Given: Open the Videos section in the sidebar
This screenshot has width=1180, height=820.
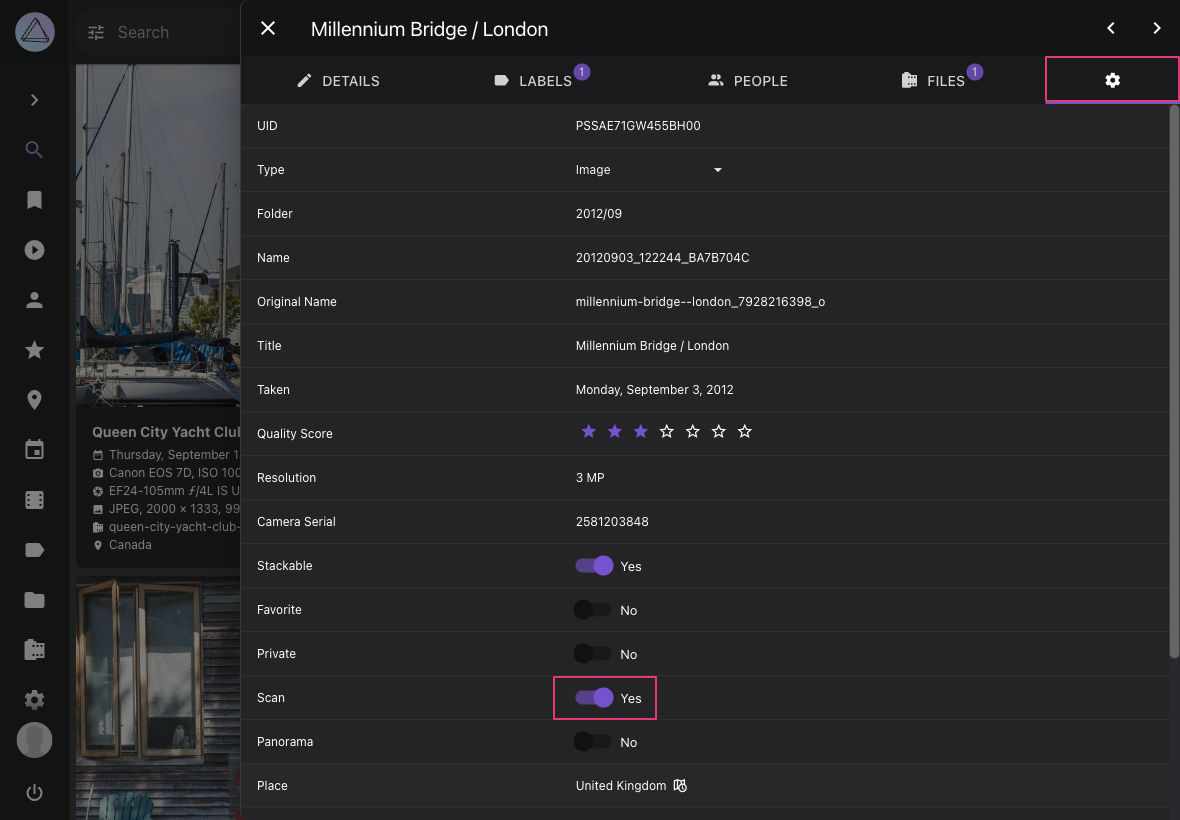Looking at the screenshot, I should 34,249.
